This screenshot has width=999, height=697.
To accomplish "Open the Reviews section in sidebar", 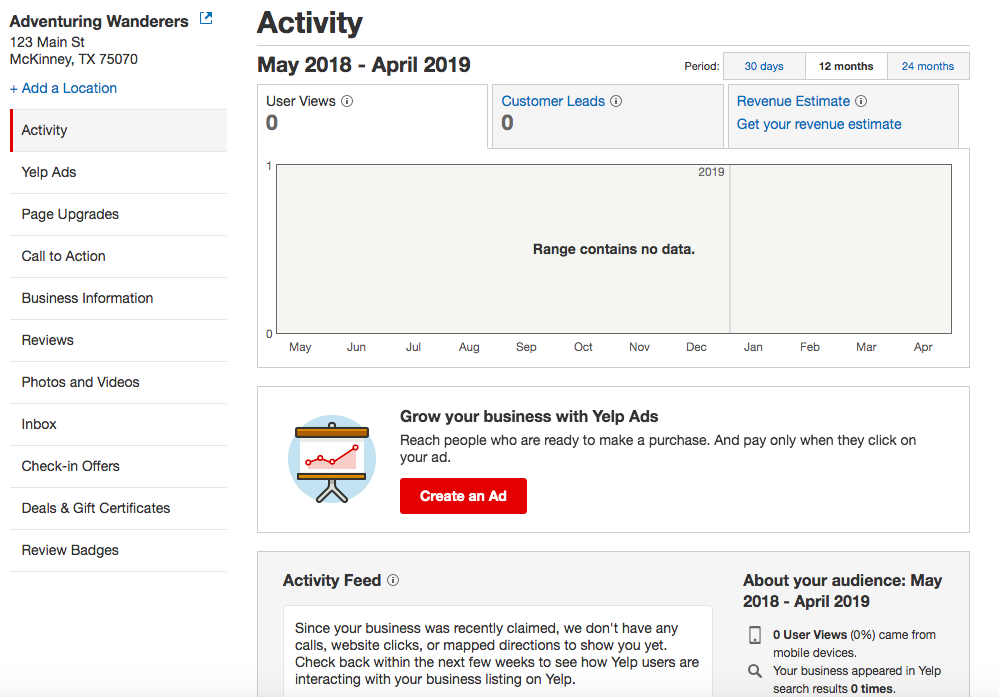I will tap(47, 340).
